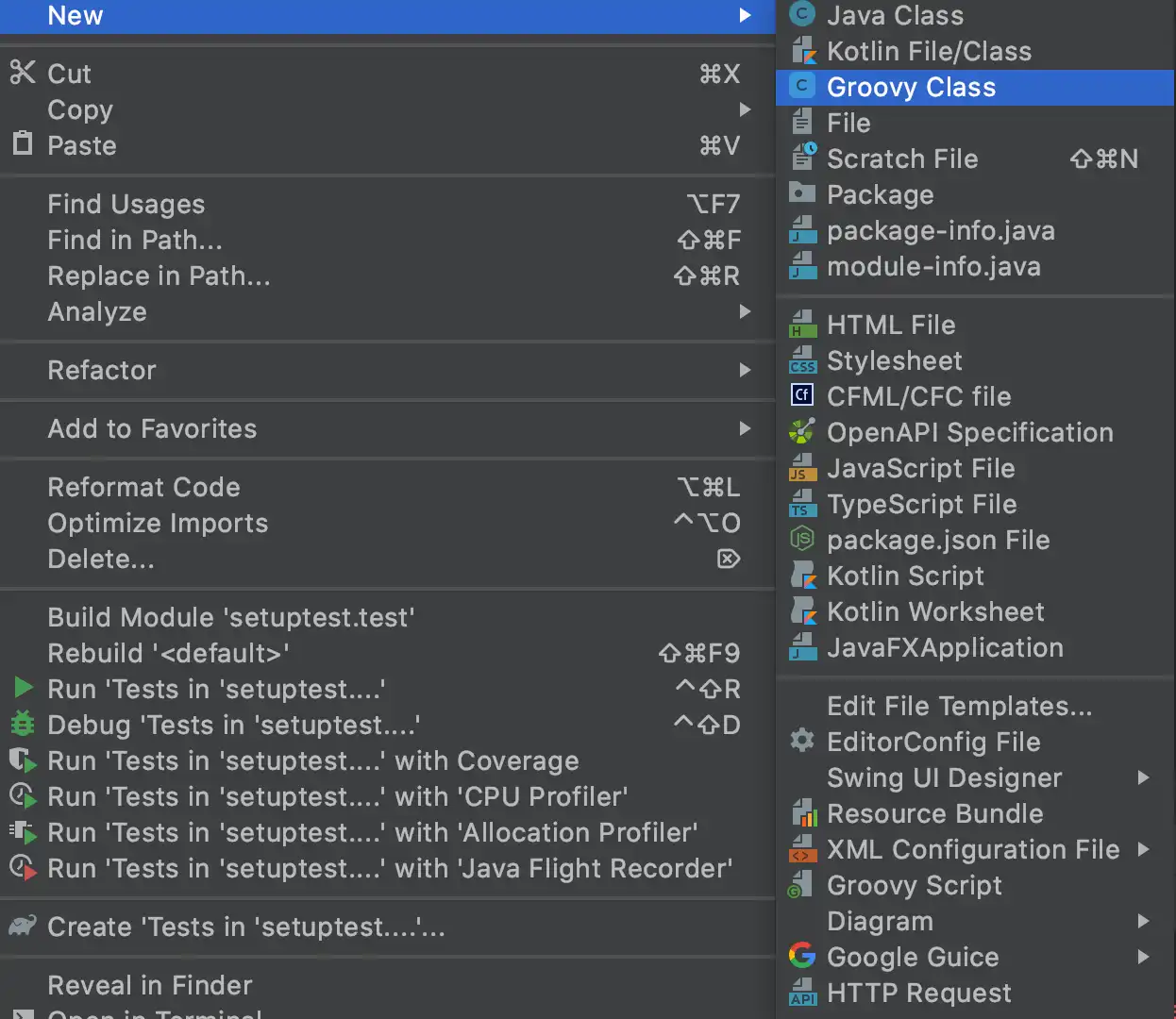
Task: Expand the Add to Favorites submenu arrow
Action: [x=745, y=428]
